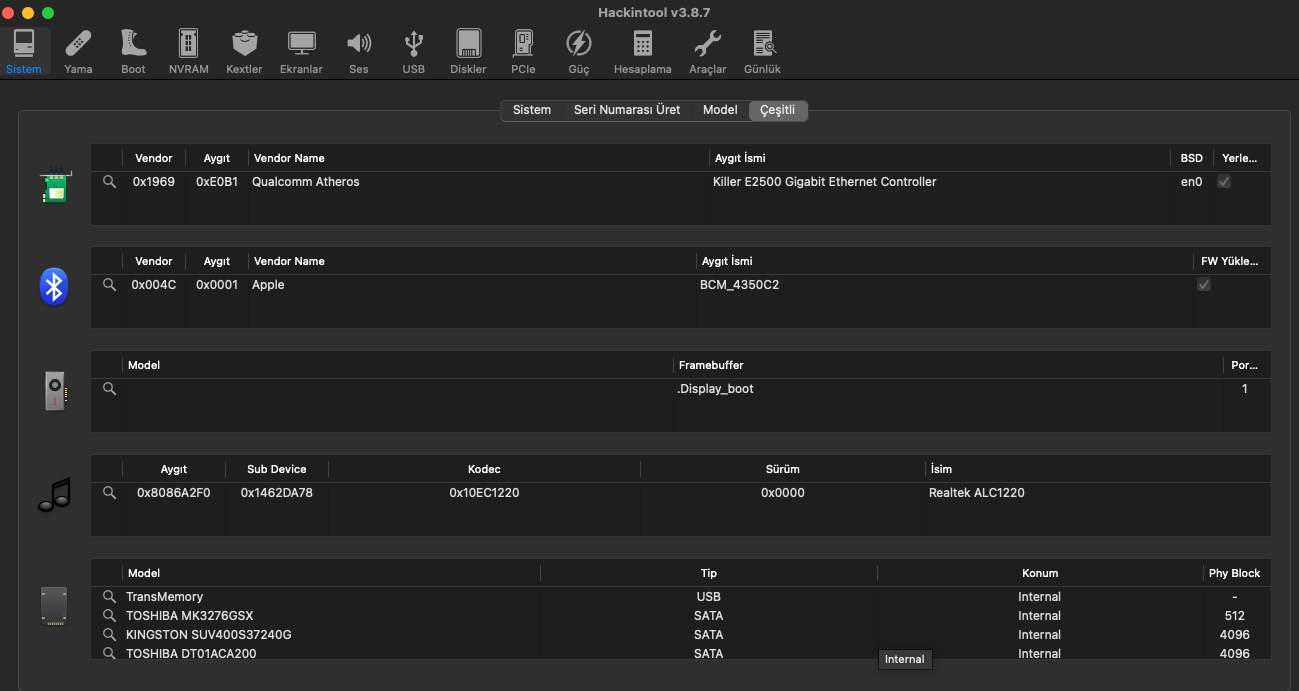Open the Boot section icon
1299x691 pixels.
click(x=133, y=51)
